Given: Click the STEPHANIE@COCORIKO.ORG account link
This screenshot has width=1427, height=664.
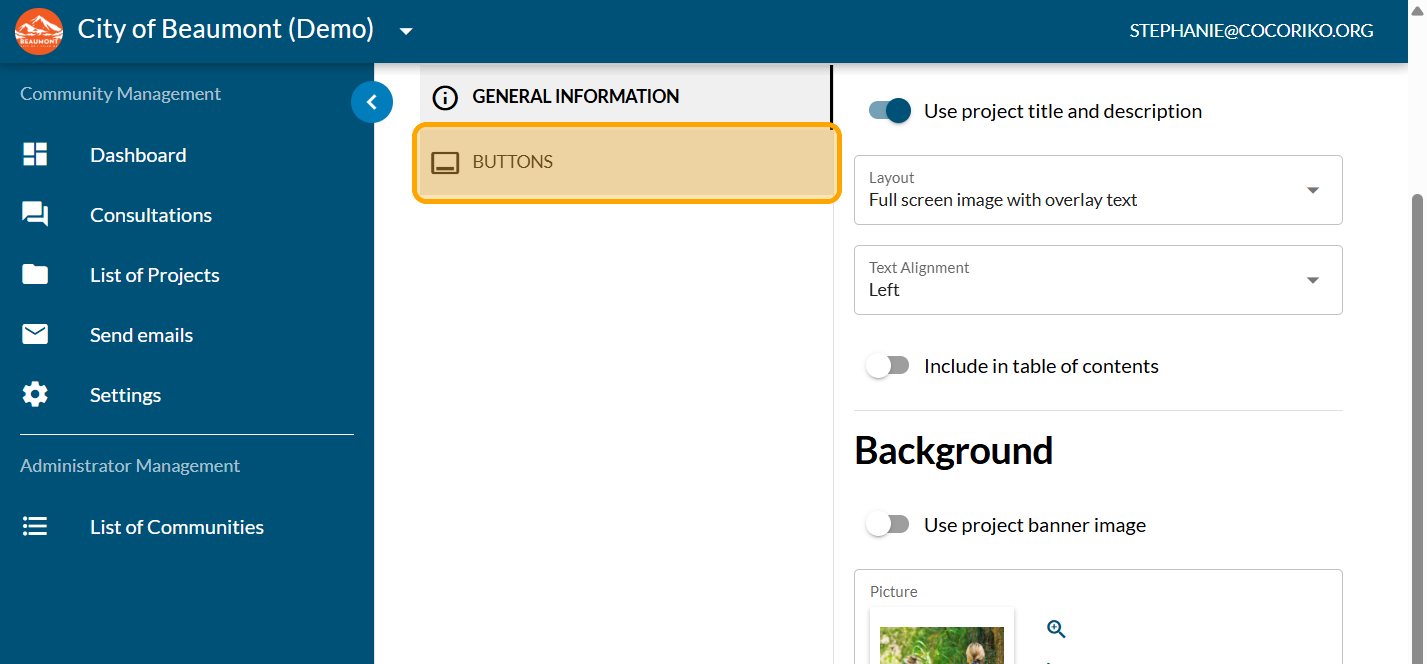Looking at the screenshot, I should pos(1251,31).
